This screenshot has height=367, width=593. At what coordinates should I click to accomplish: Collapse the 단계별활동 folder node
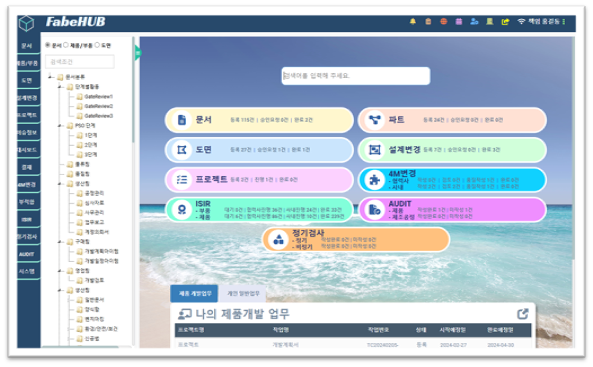(x=60, y=87)
